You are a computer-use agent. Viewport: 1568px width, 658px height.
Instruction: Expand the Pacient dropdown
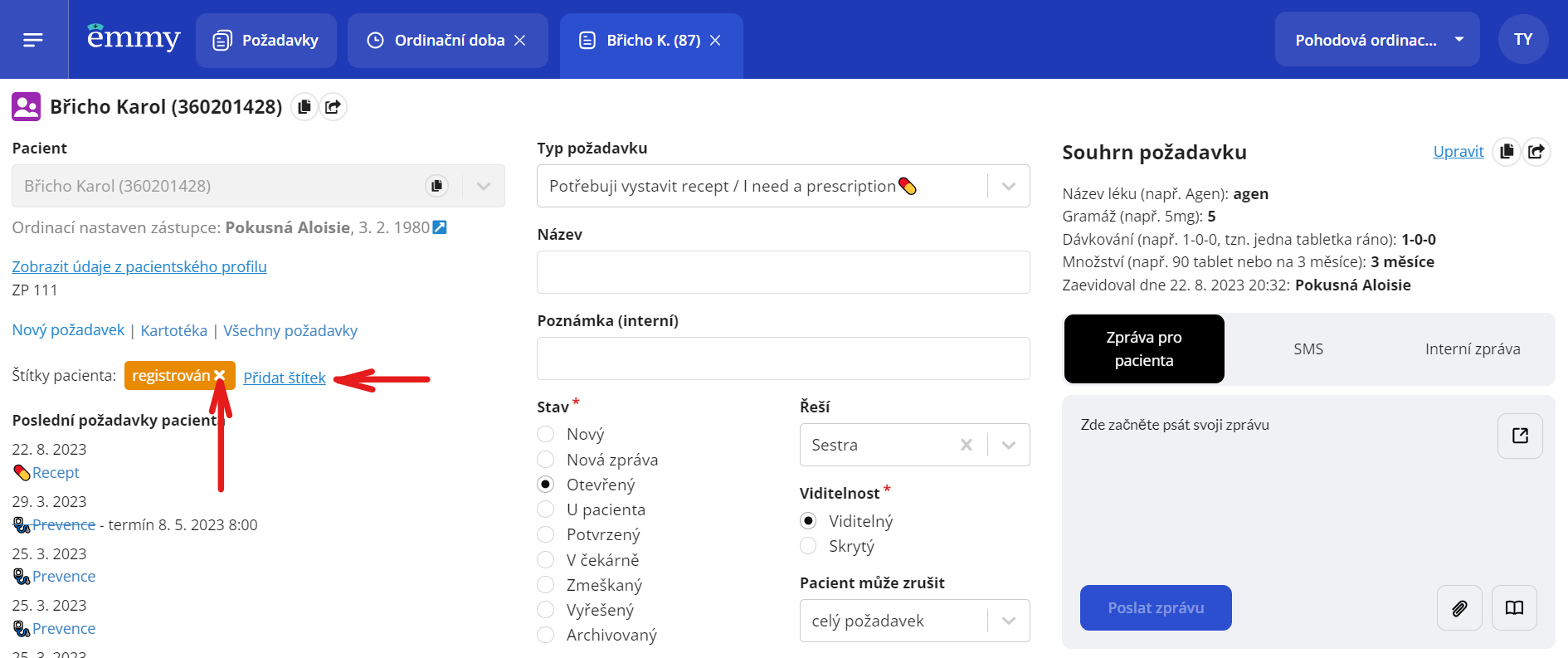tap(484, 186)
